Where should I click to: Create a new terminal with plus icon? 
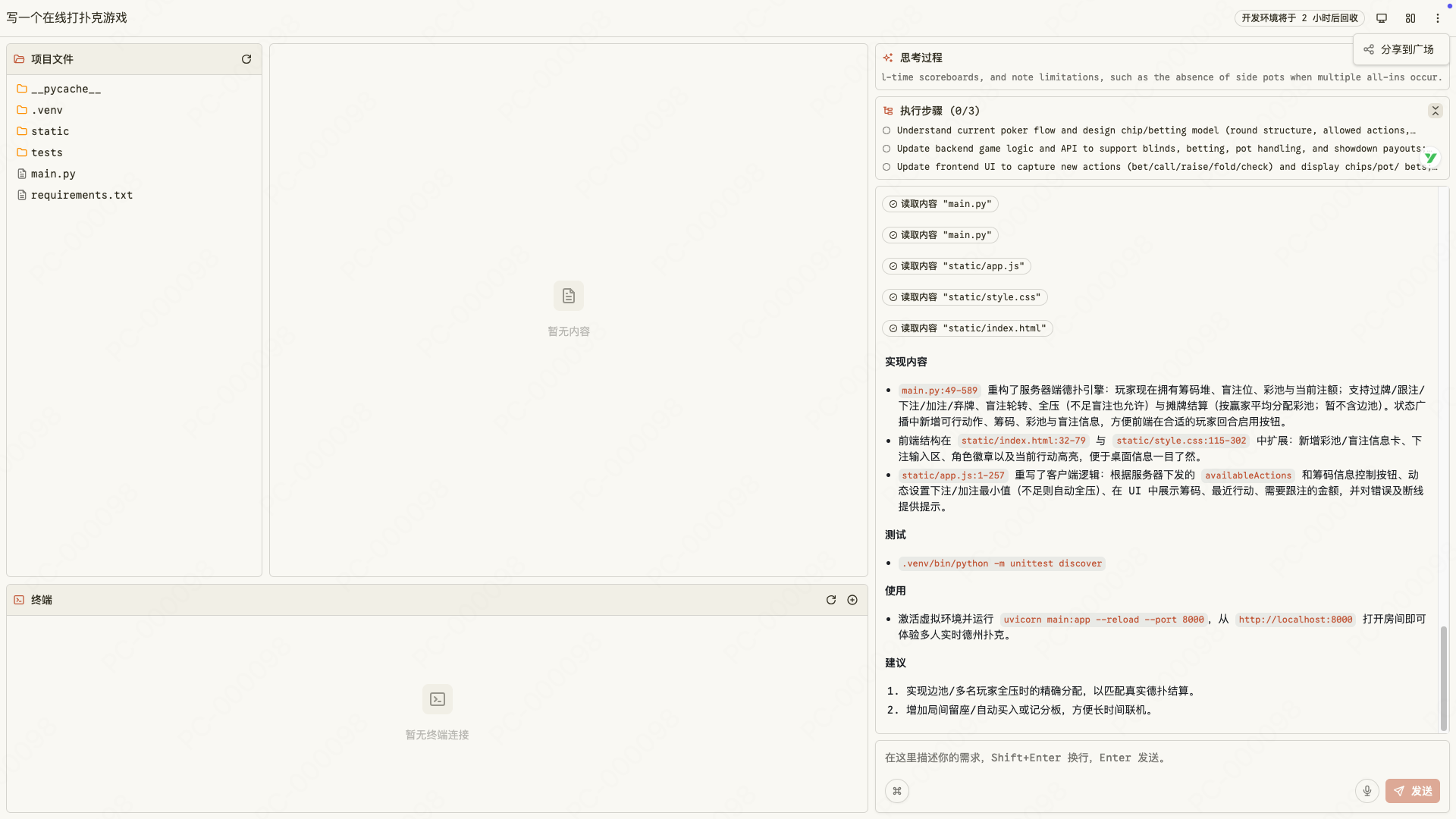click(852, 600)
